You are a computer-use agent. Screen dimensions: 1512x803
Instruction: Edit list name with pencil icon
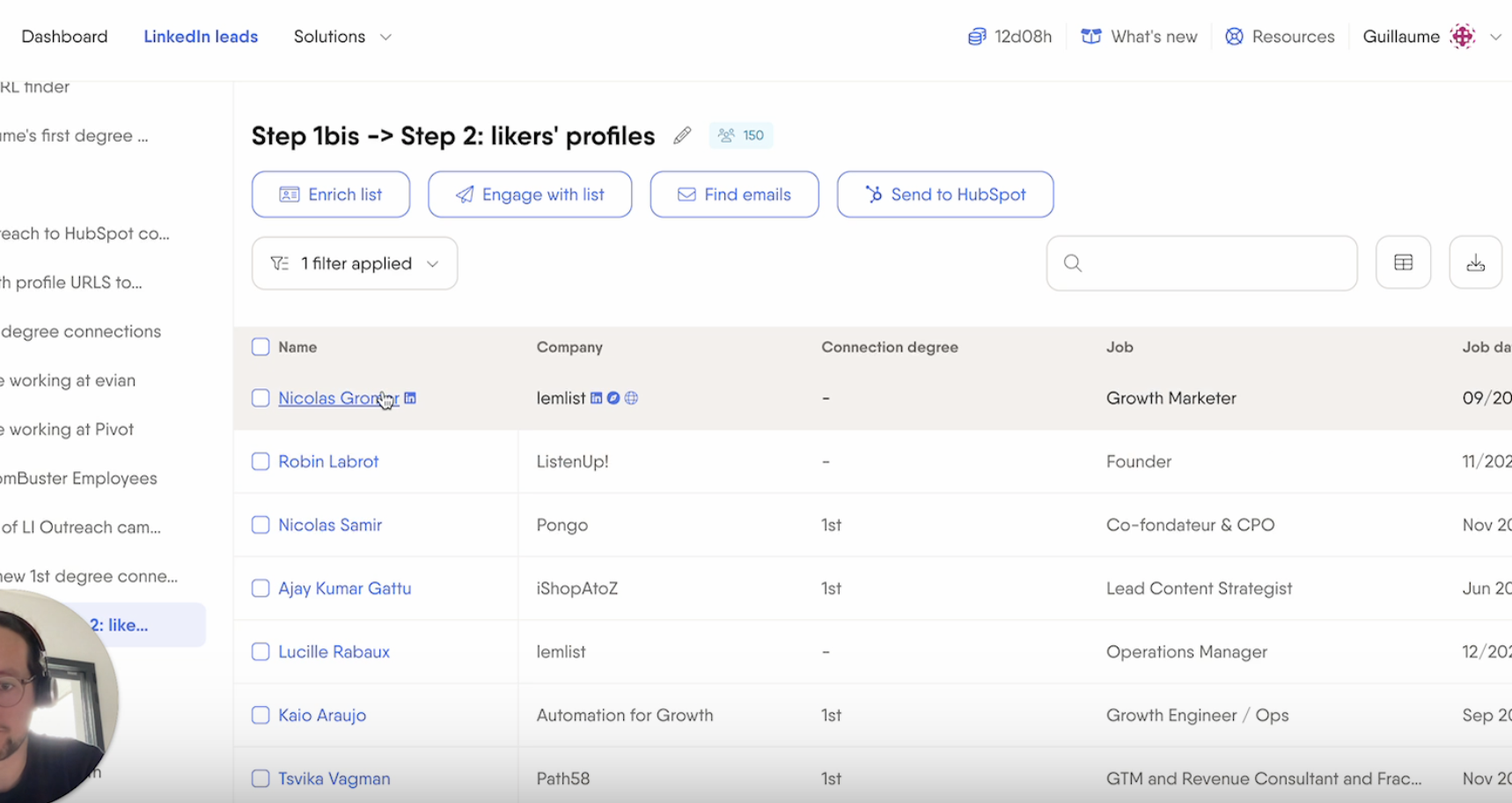682,136
